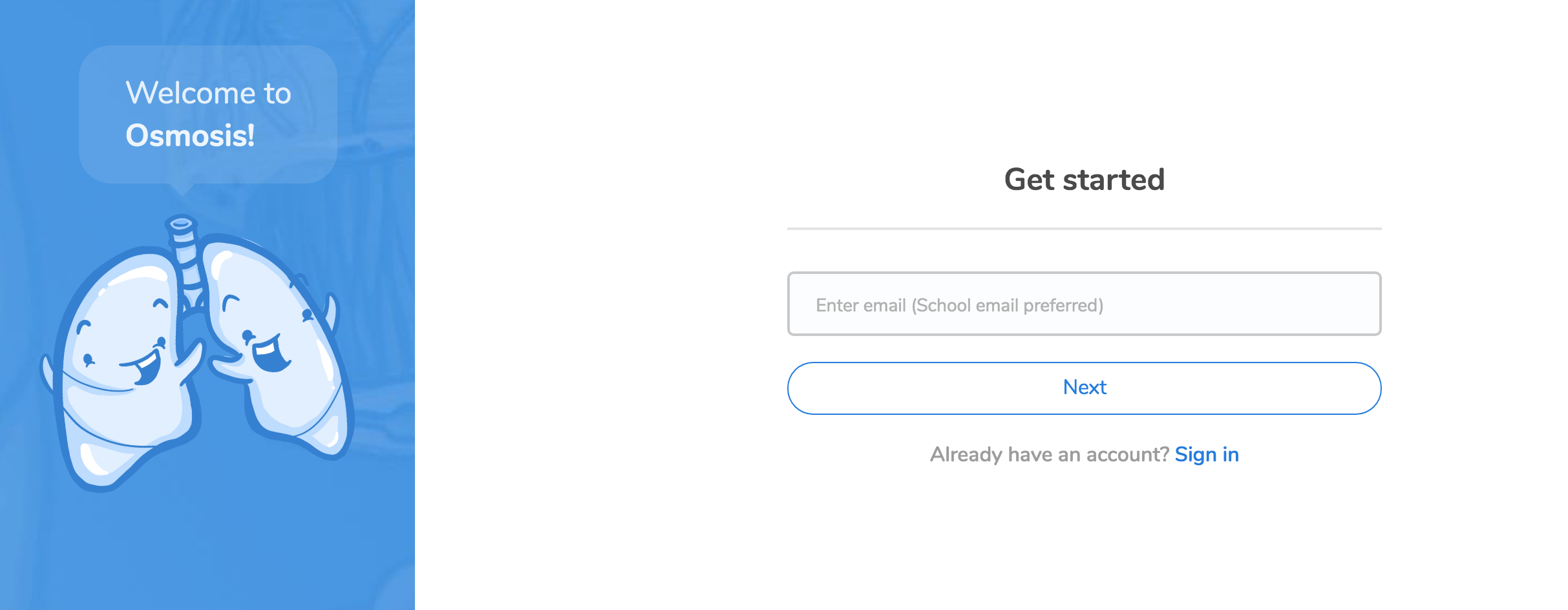Click the left lung's eyebrow
The image size is (1568, 610).
83,327
